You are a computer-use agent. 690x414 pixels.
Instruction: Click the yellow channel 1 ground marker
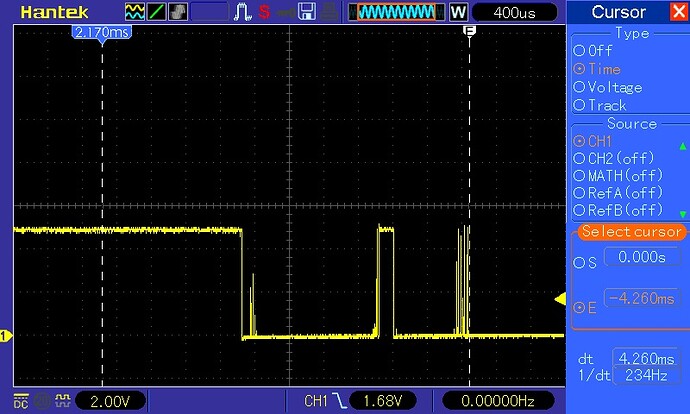[6, 337]
